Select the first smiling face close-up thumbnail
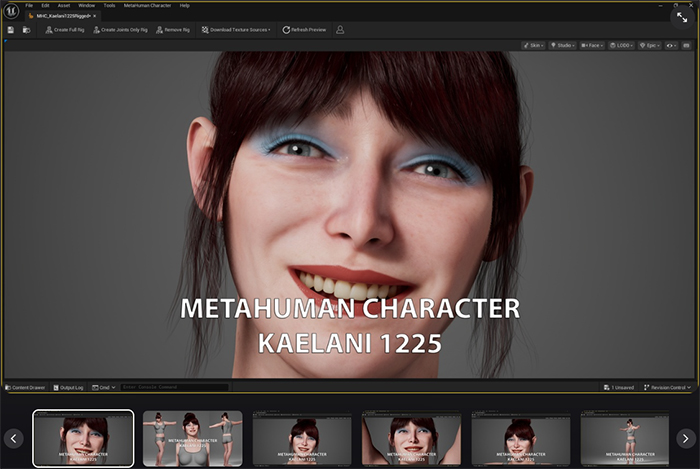 tap(83, 438)
